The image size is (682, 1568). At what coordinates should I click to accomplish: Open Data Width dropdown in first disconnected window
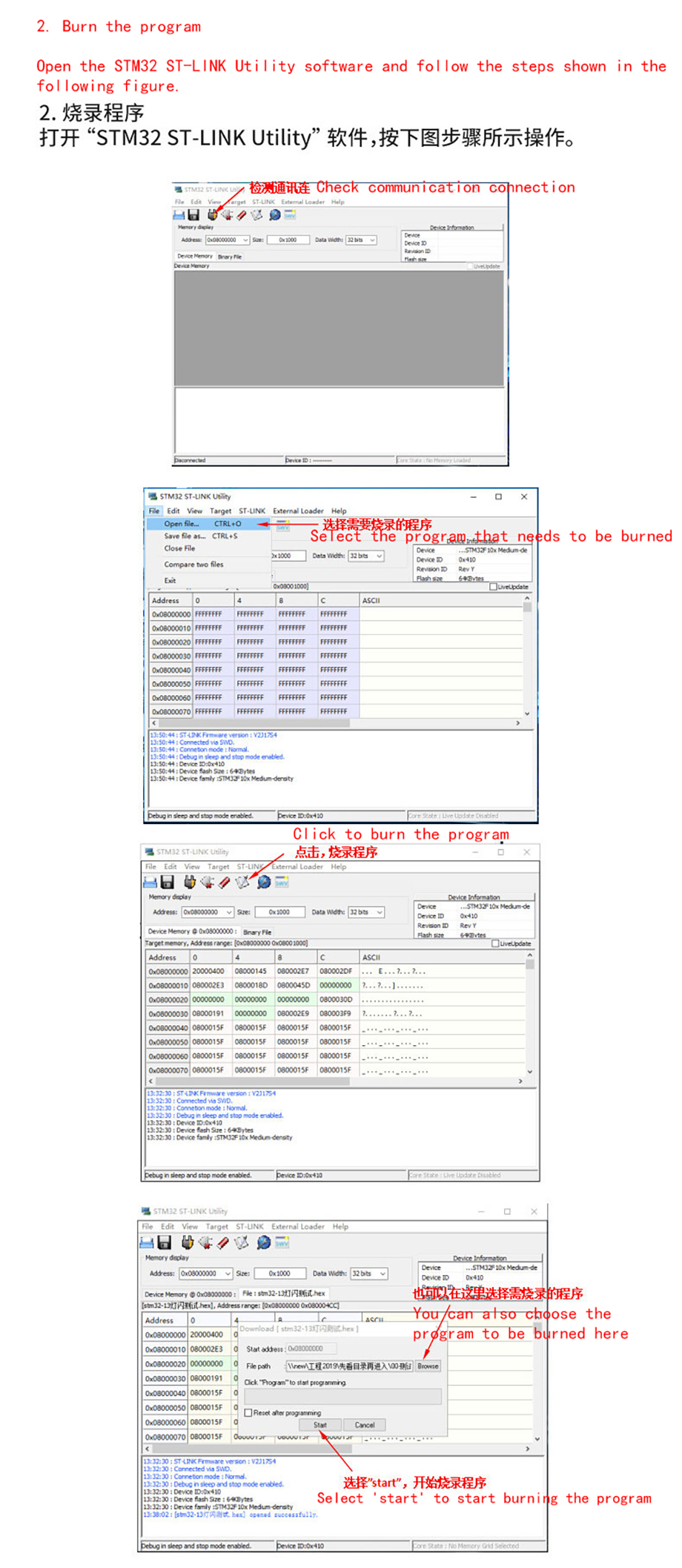point(372,240)
